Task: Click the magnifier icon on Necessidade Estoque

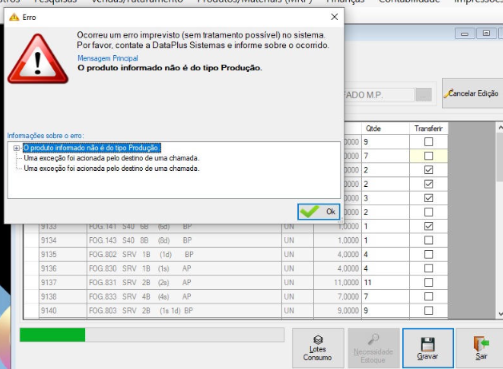Action: tap(373, 339)
